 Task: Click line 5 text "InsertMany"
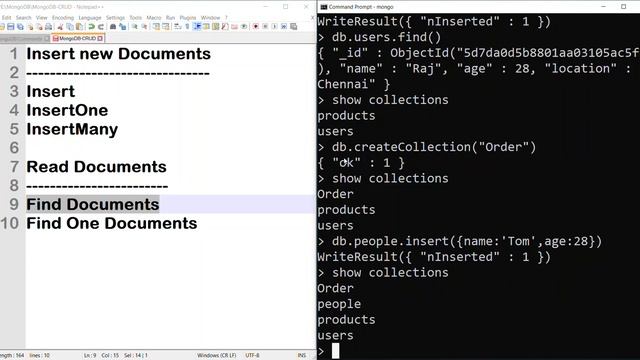(72, 129)
